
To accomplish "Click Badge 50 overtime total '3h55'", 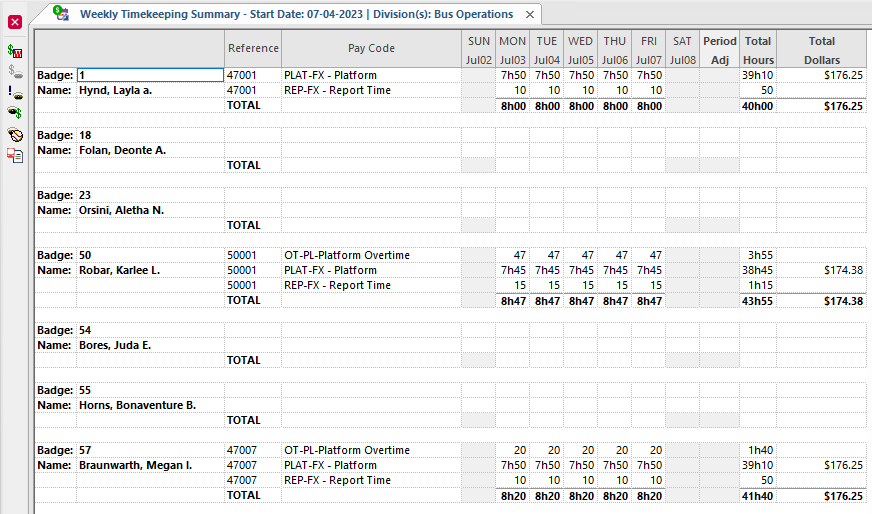I will tap(760, 255).
